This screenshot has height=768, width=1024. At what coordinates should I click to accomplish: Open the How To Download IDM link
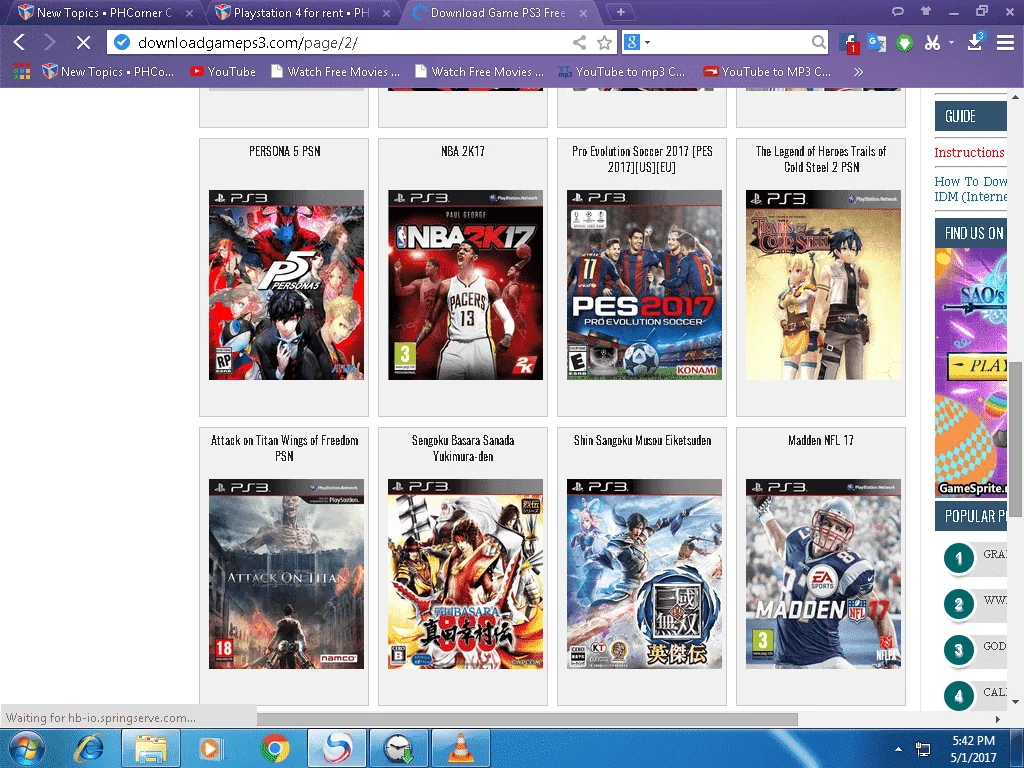point(970,189)
